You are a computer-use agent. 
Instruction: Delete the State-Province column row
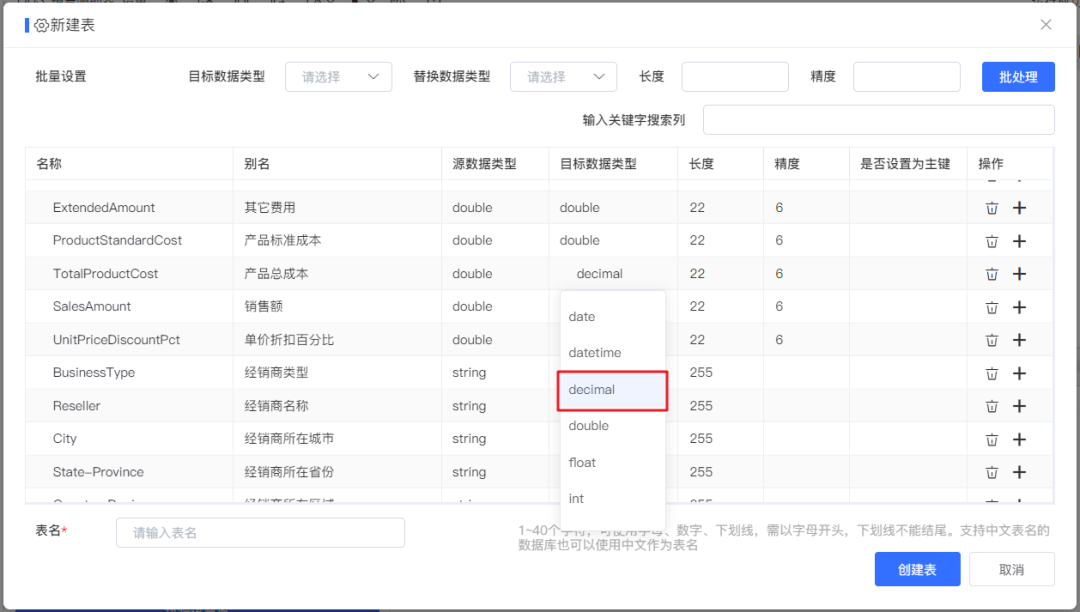click(x=991, y=471)
